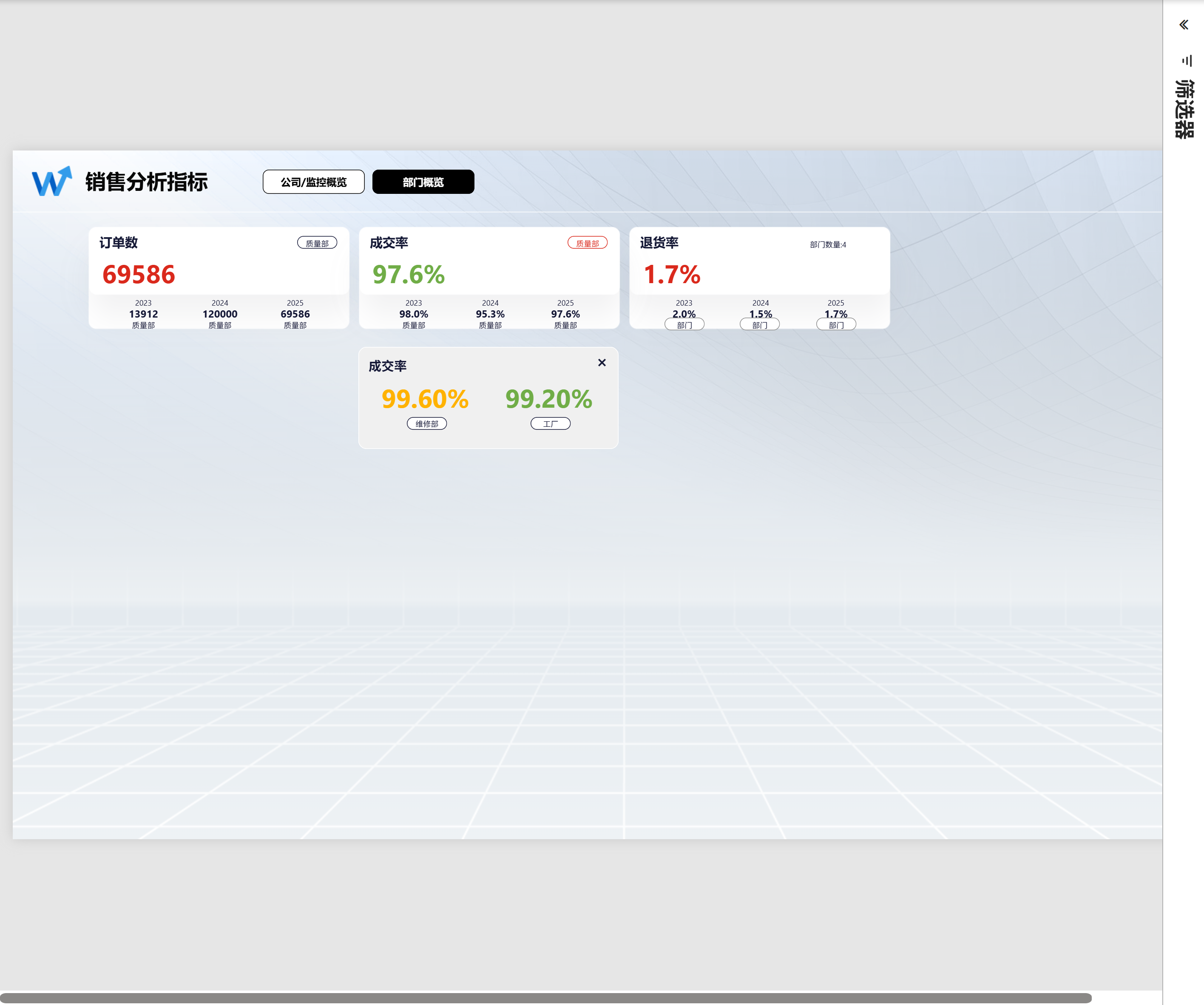Viewport: 1204px width, 1005px height.
Task: Click the 2024 order value 120000
Action: [220, 314]
